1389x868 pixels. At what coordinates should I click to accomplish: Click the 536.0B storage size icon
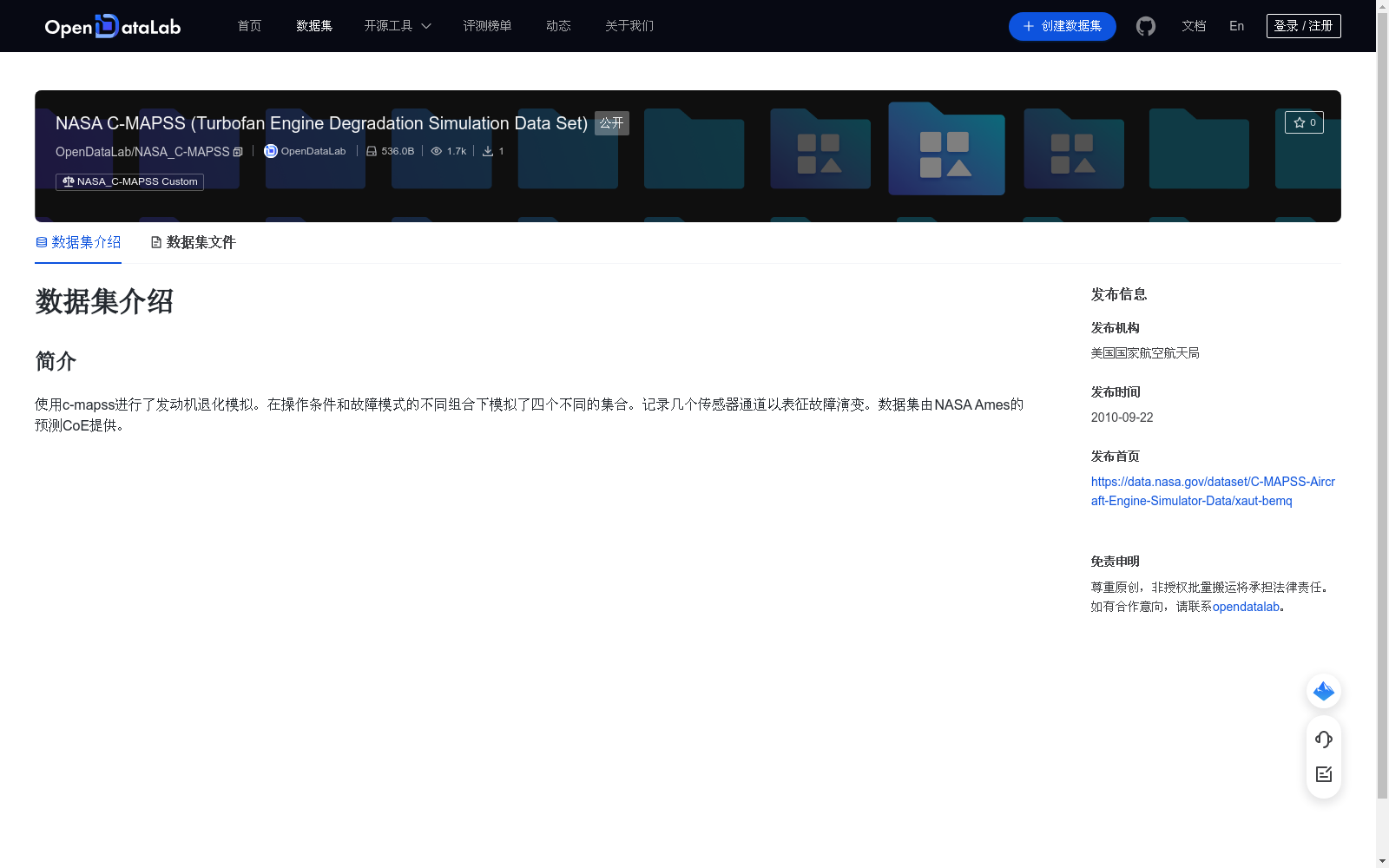372,151
